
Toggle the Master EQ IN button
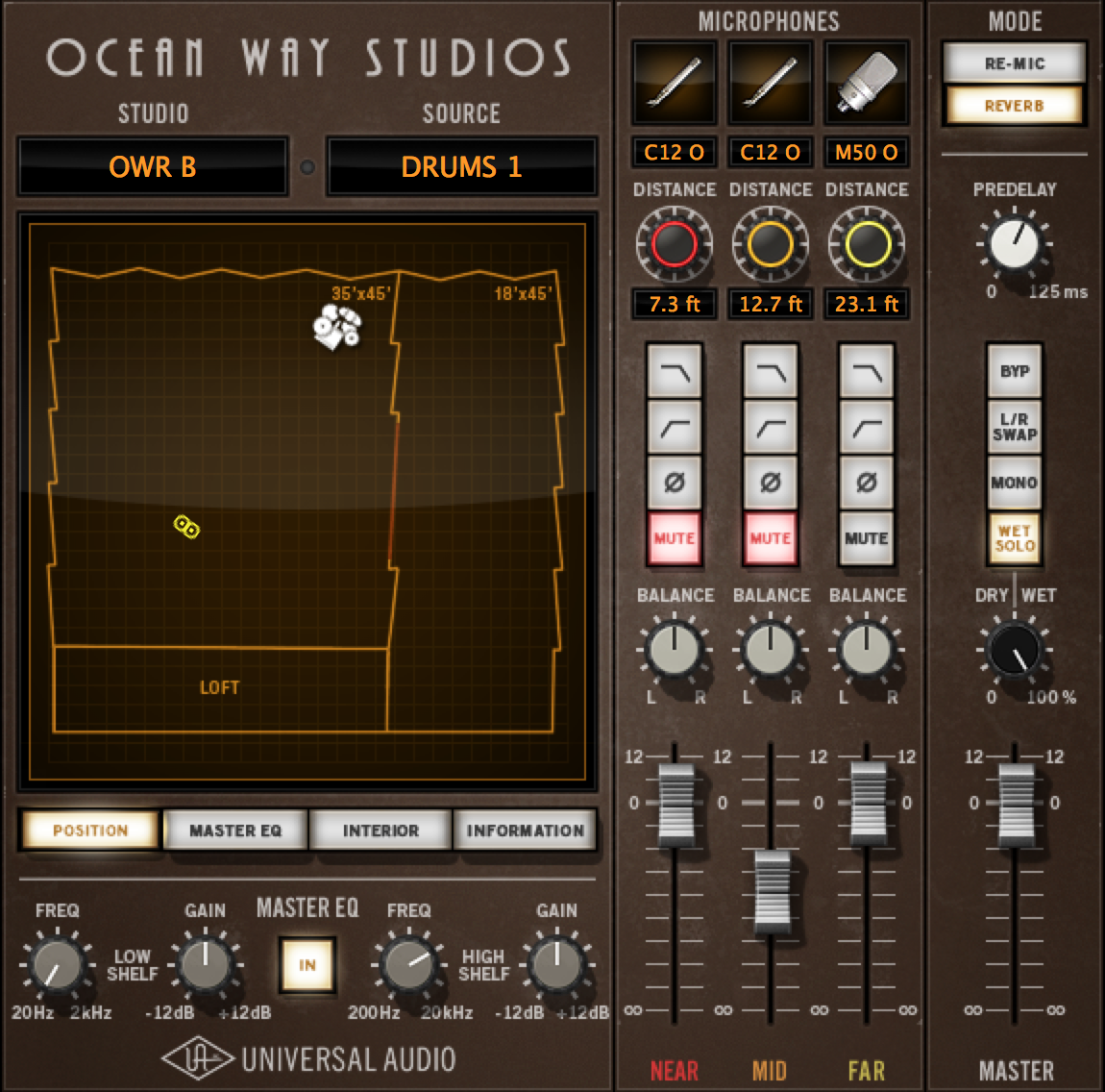[x=307, y=964]
